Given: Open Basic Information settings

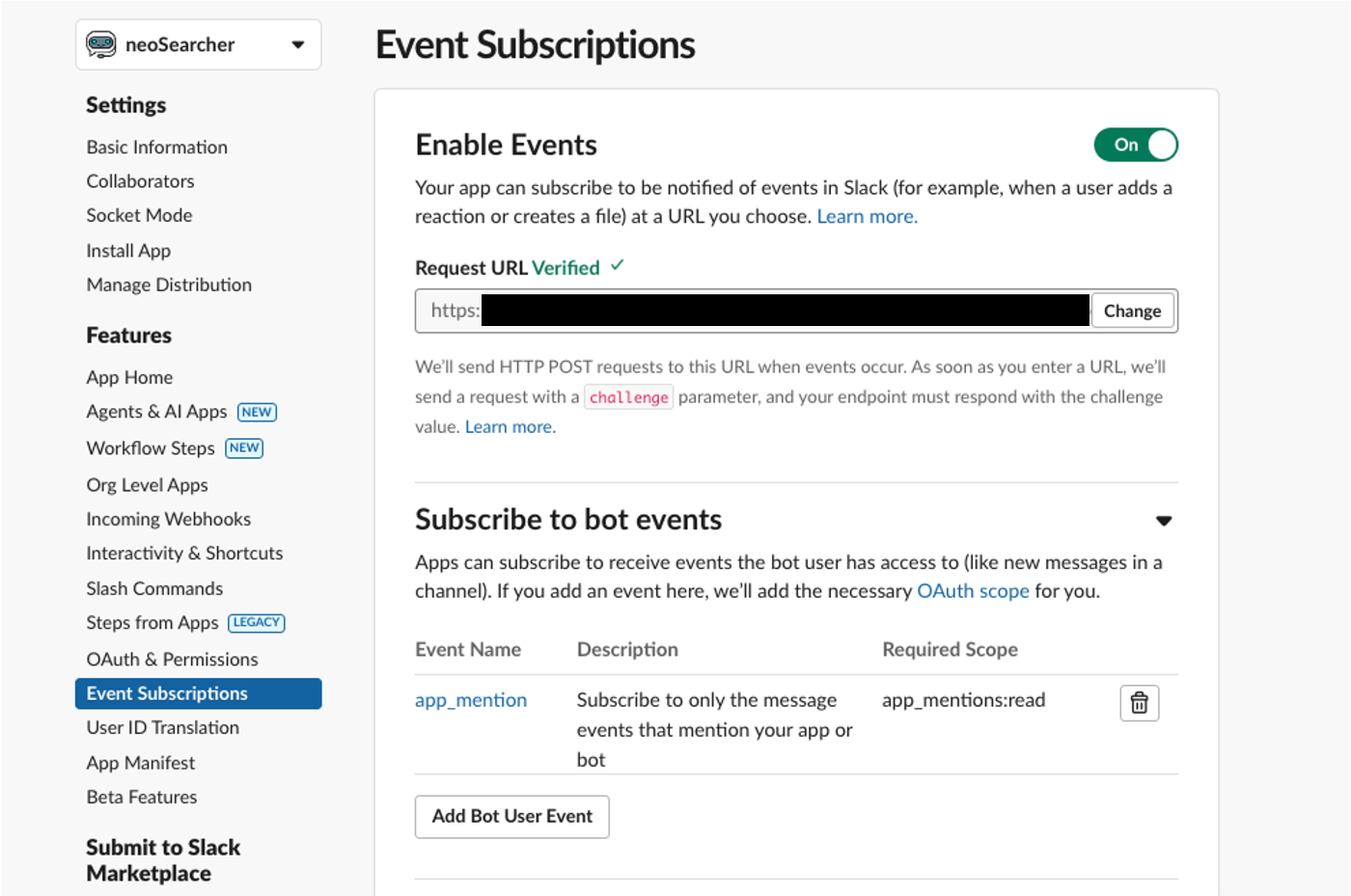Looking at the screenshot, I should (157, 147).
